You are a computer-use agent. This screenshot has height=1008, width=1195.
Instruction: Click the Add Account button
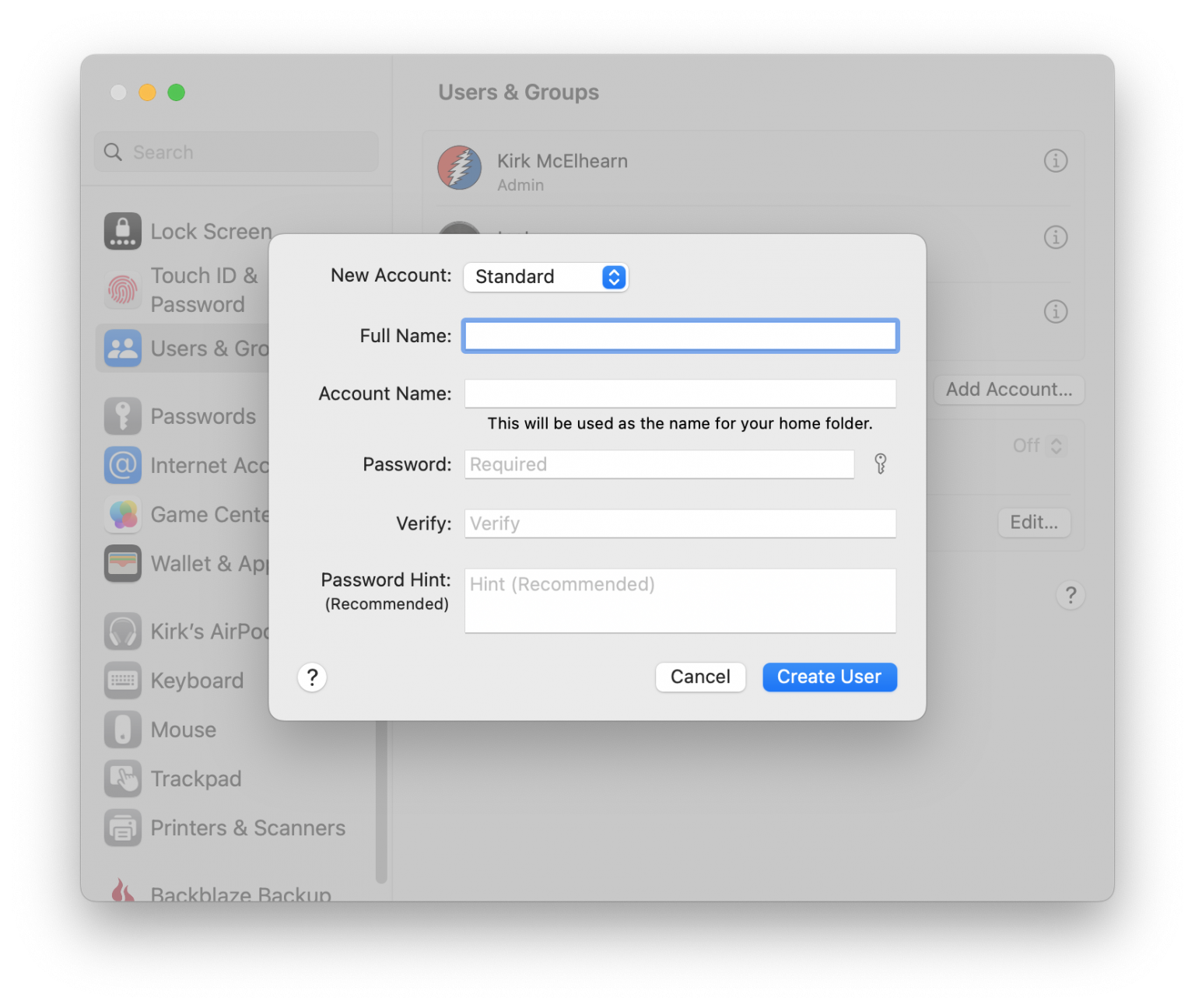(1008, 390)
